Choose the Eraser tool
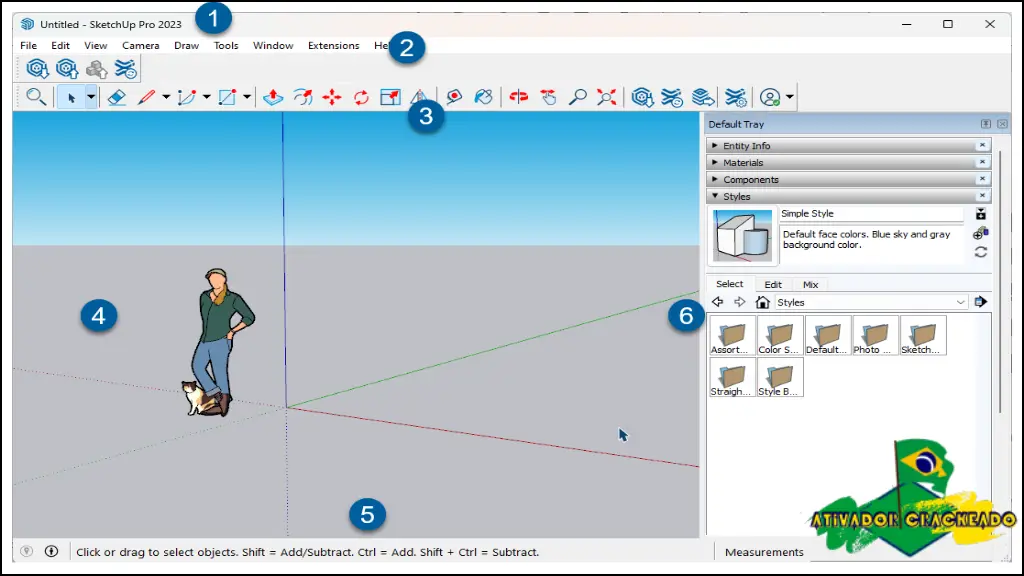1024x576 pixels. click(116, 97)
